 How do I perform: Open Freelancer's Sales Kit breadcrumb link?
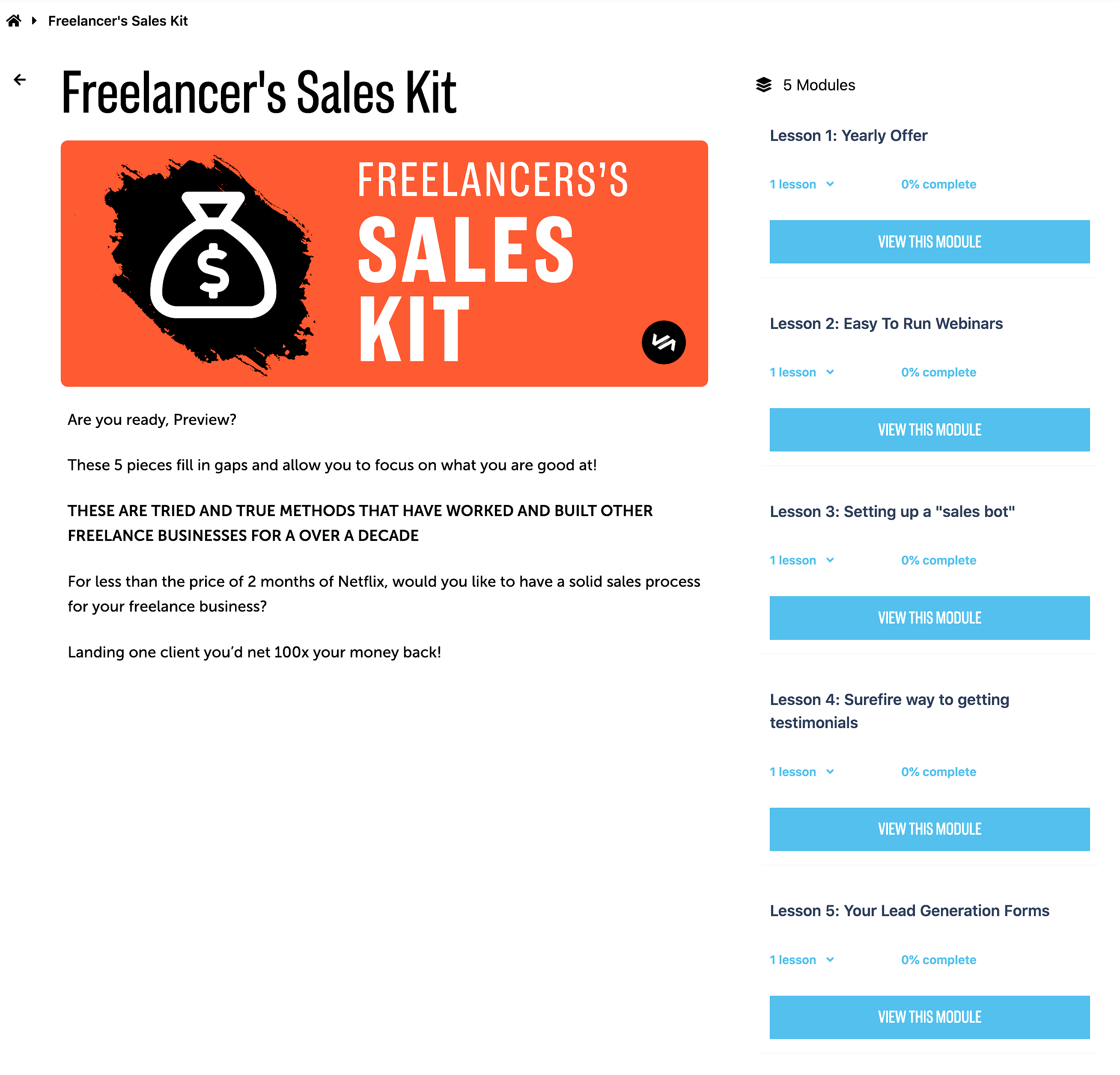(x=118, y=21)
